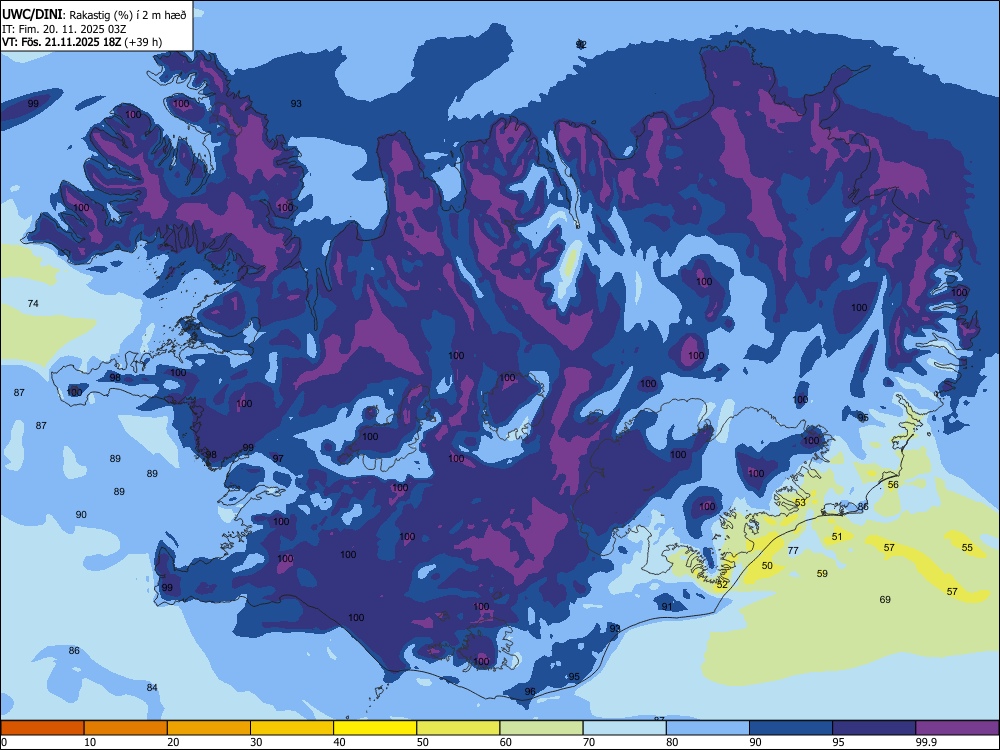Click the 60–70 pale green legend swatch
The height and width of the screenshot is (750, 1000).
[x=541, y=728]
